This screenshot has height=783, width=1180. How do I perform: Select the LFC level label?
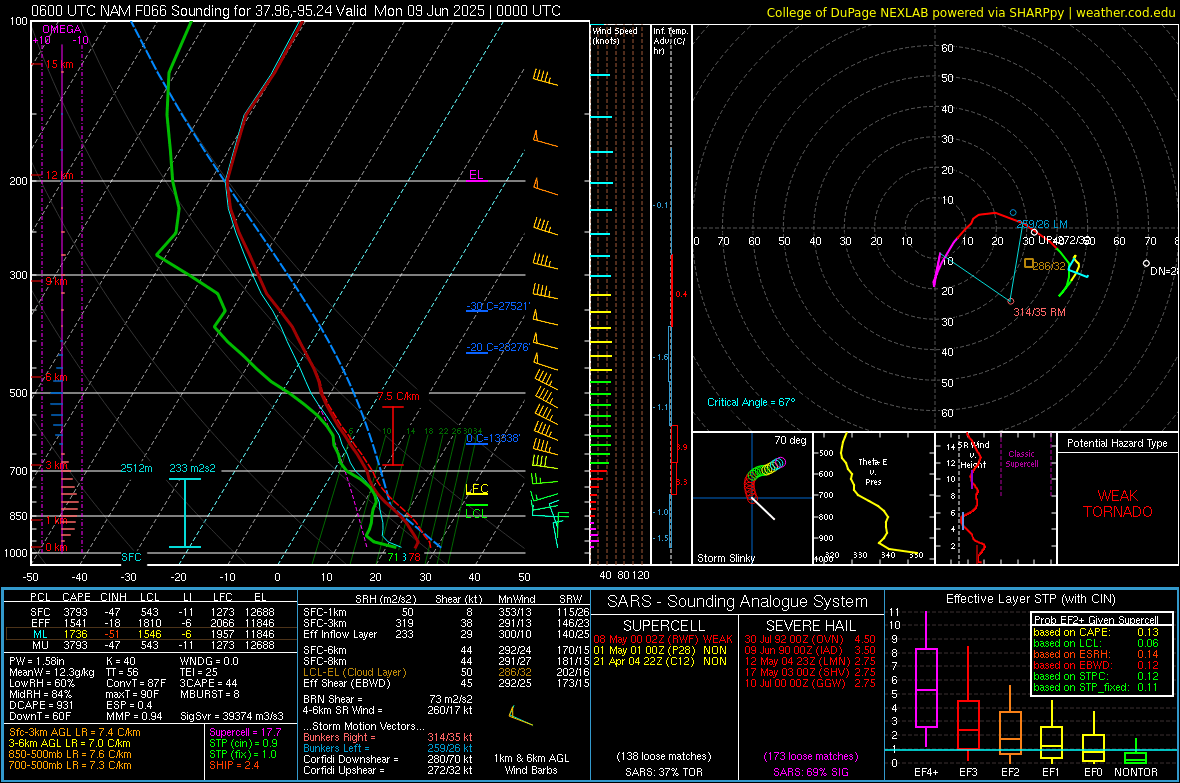point(477,489)
